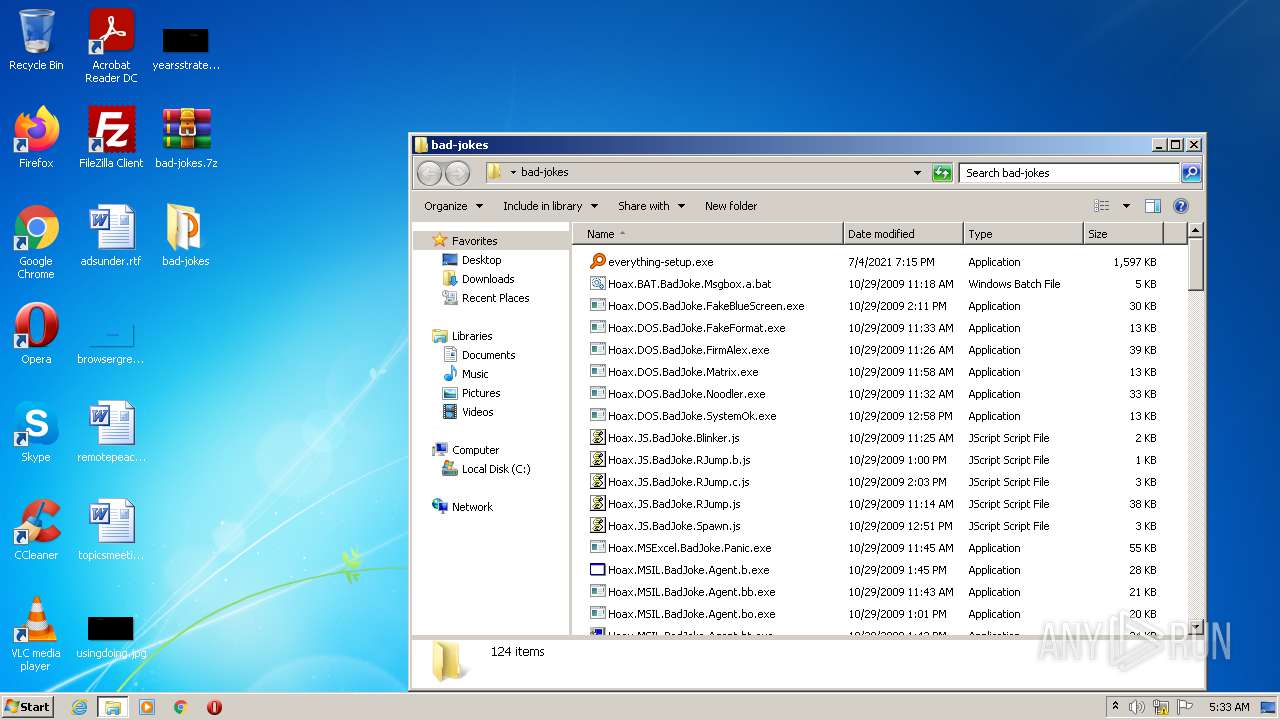Click the address bar folder chevron

pyautogui.click(x=513, y=173)
